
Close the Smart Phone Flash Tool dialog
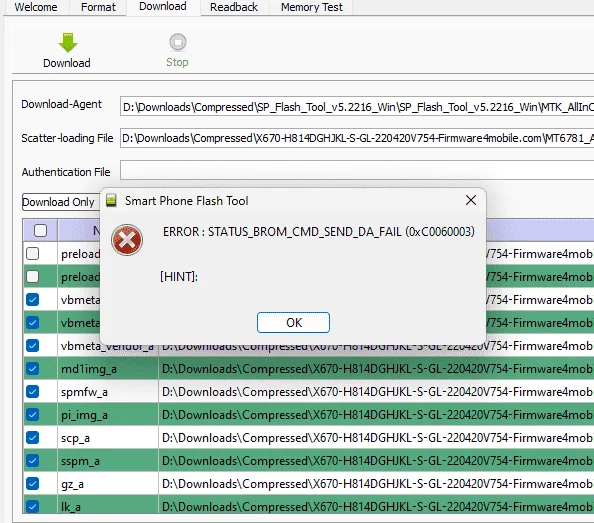click(x=471, y=200)
